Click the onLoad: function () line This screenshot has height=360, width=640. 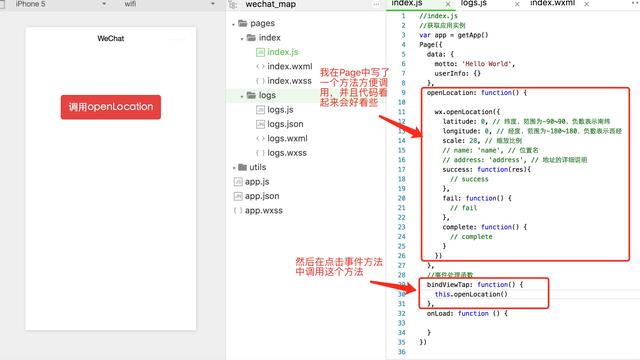tap(467, 313)
